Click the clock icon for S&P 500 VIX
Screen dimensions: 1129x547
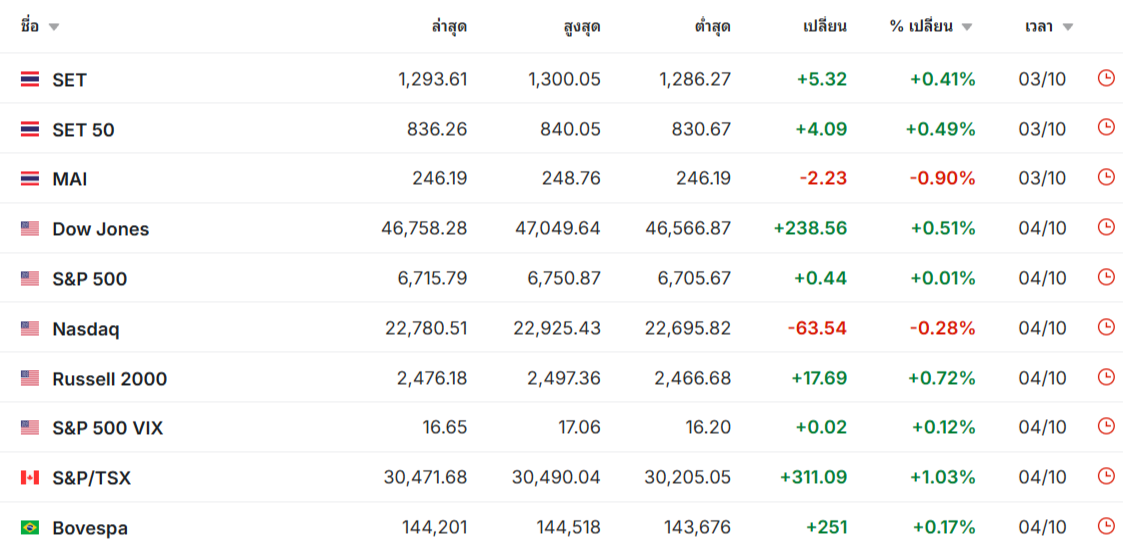1105,426
